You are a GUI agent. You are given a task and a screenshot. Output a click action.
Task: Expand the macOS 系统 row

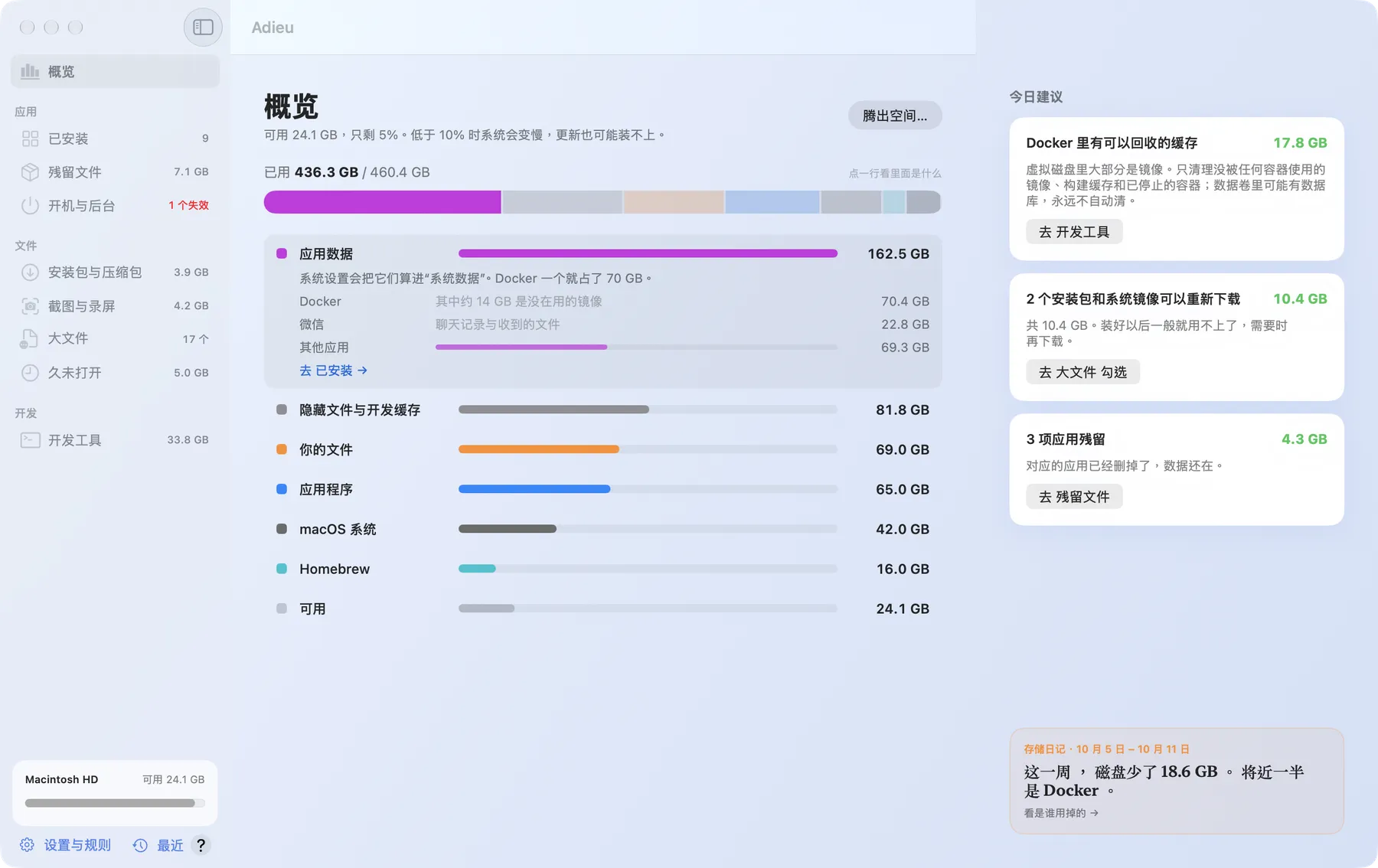[x=602, y=530]
